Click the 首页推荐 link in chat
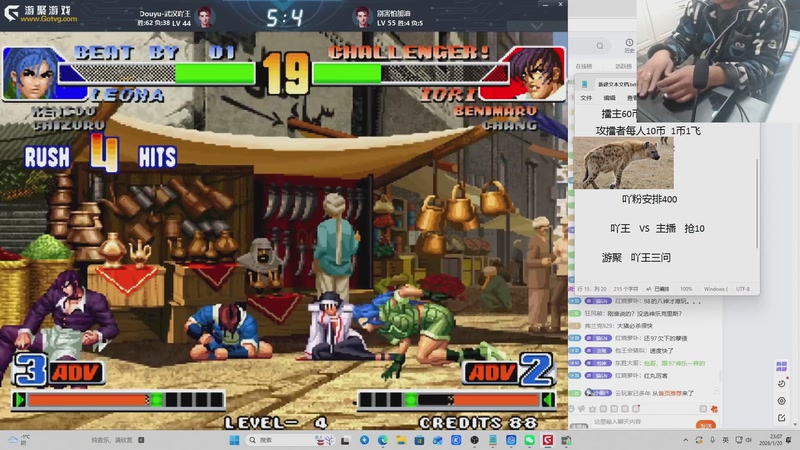The width and height of the screenshot is (800, 450). (668, 393)
